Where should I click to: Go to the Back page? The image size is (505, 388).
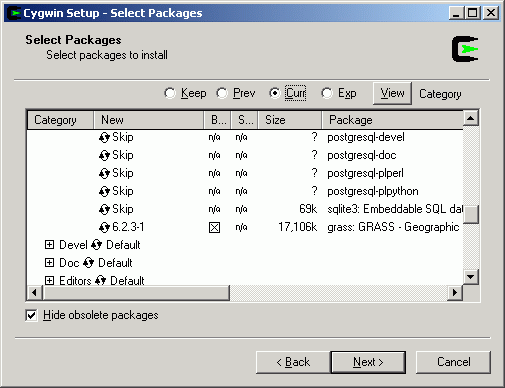tap(293, 362)
